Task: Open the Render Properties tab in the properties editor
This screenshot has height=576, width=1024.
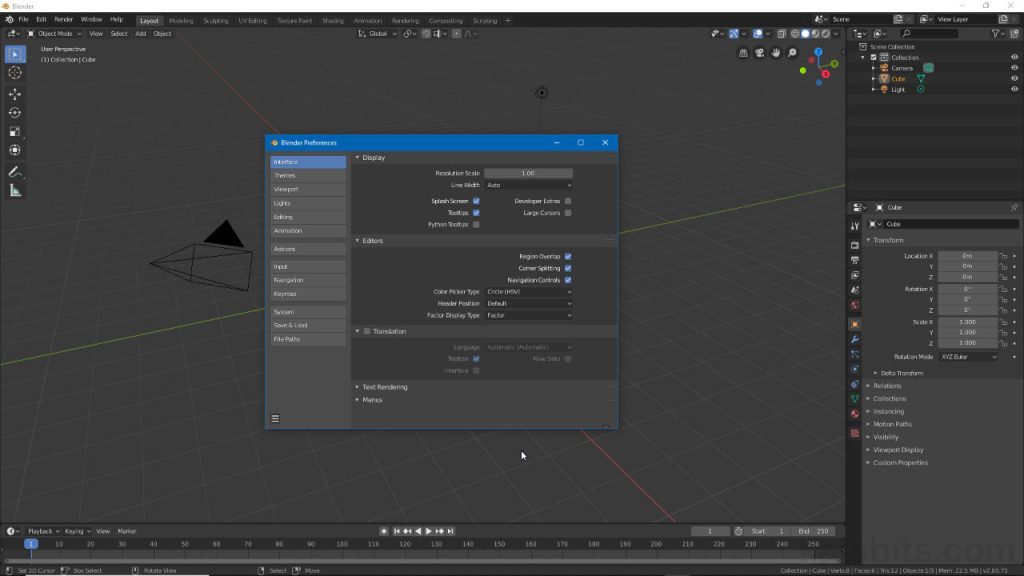Action: coord(854,243)
